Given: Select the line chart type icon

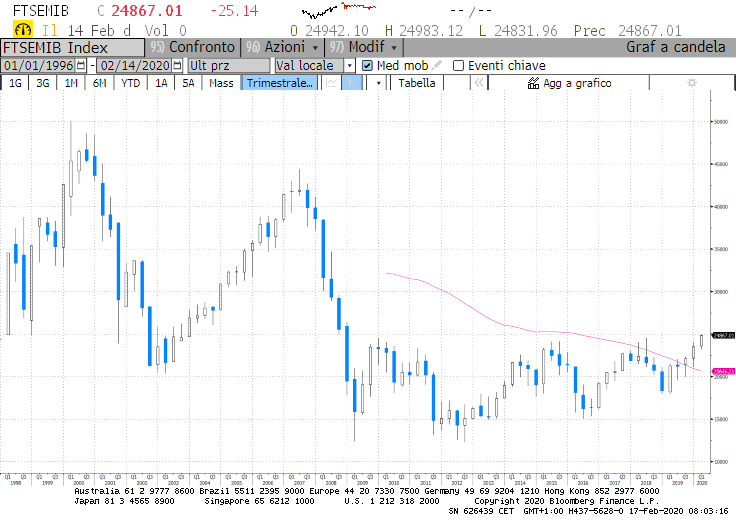Looking at the screenshot, I should [x=331, y=83].
